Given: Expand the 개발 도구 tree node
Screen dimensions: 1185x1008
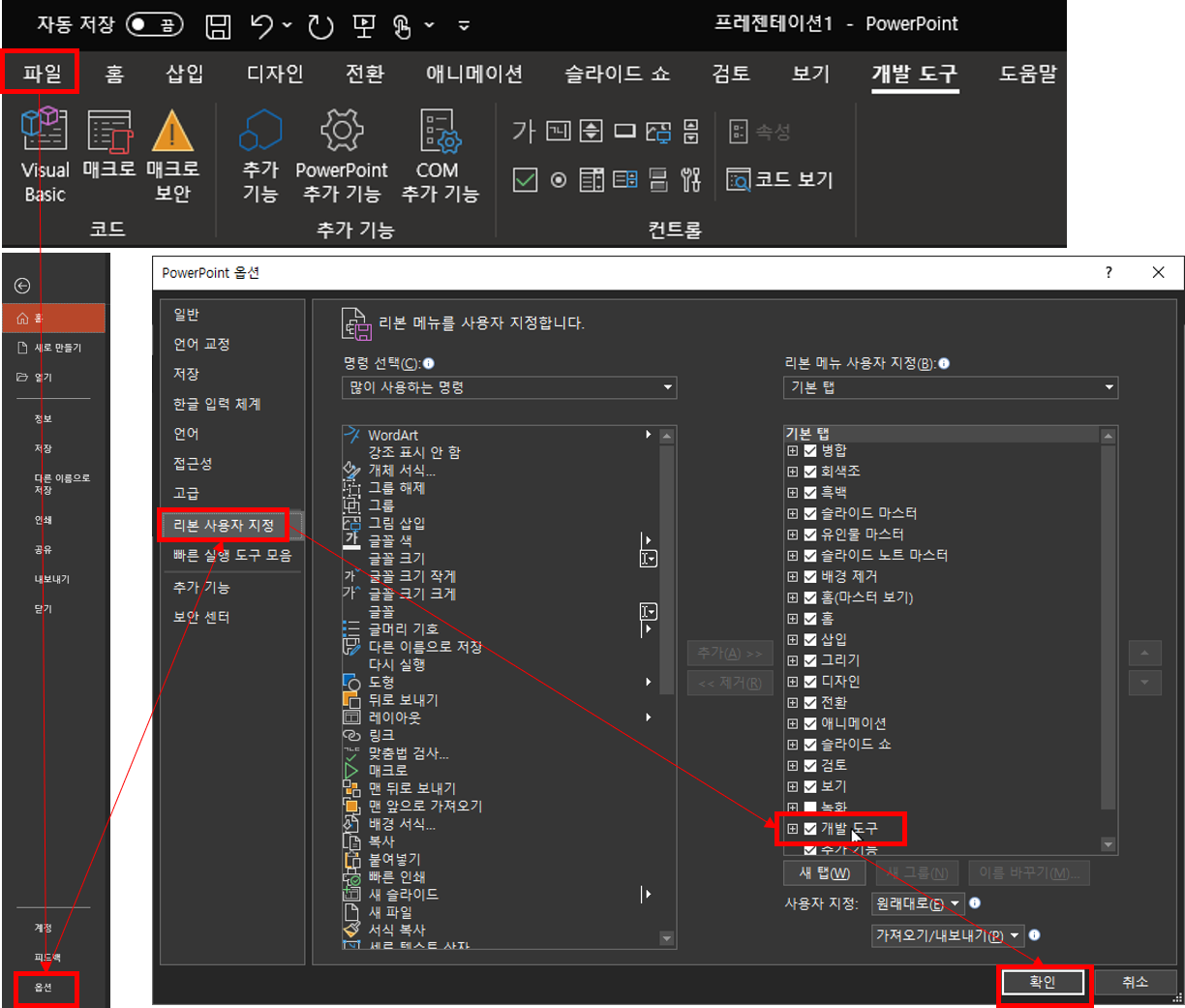Looking at the screenshot, I should (x=793, y=829).
